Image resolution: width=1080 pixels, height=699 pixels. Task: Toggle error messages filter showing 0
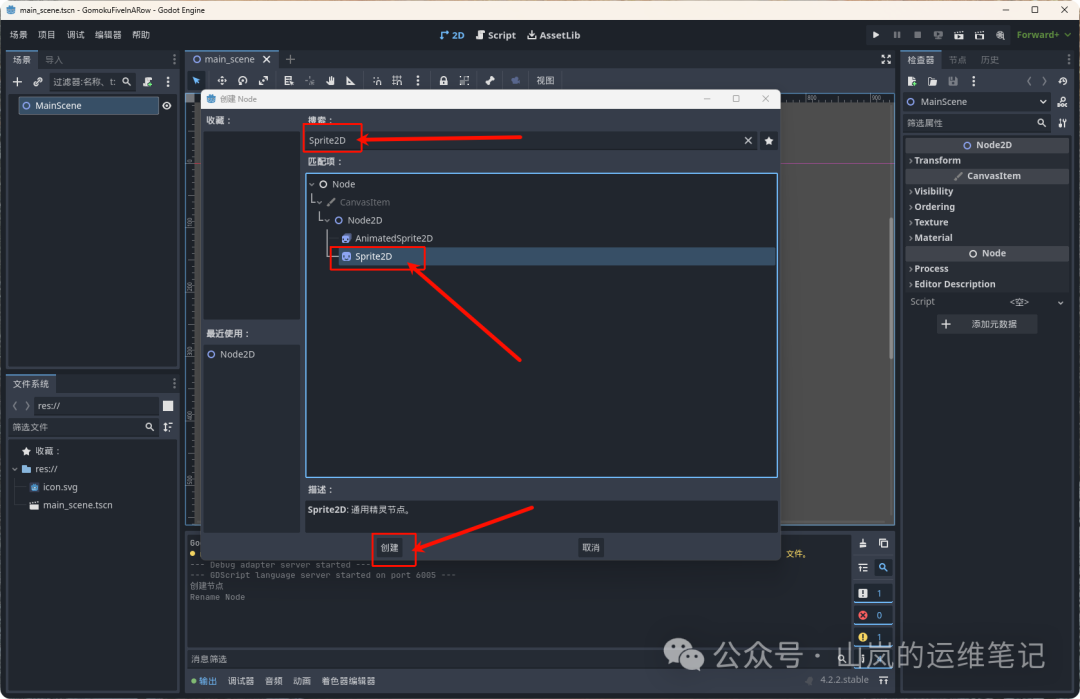[x=873, y=615]
